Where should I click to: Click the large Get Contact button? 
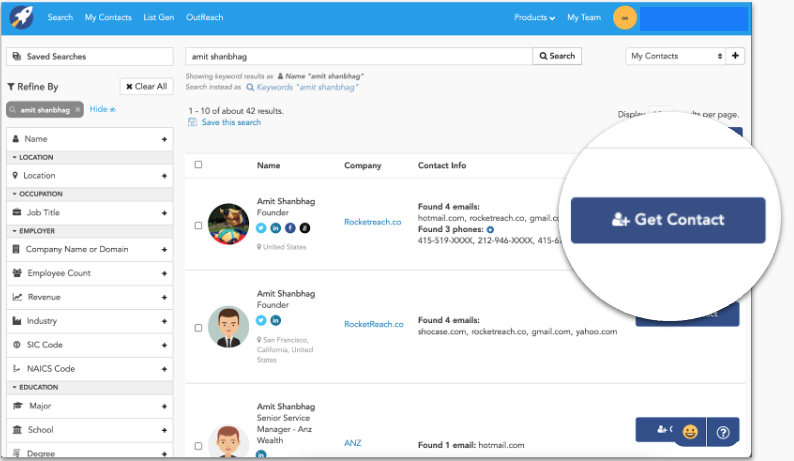coord(668,220)
